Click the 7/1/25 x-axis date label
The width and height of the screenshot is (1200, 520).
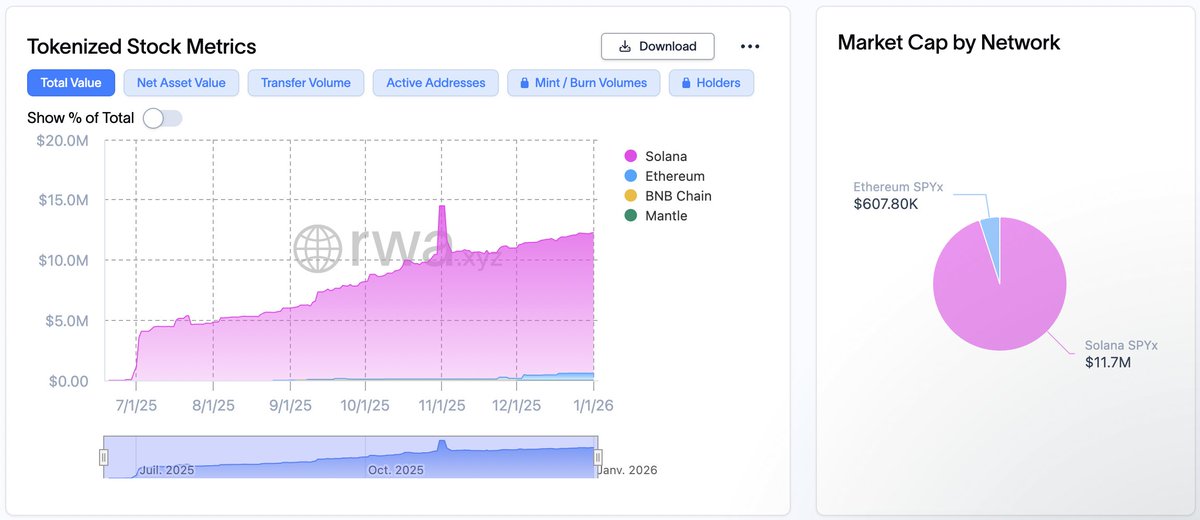coord(136,406)
